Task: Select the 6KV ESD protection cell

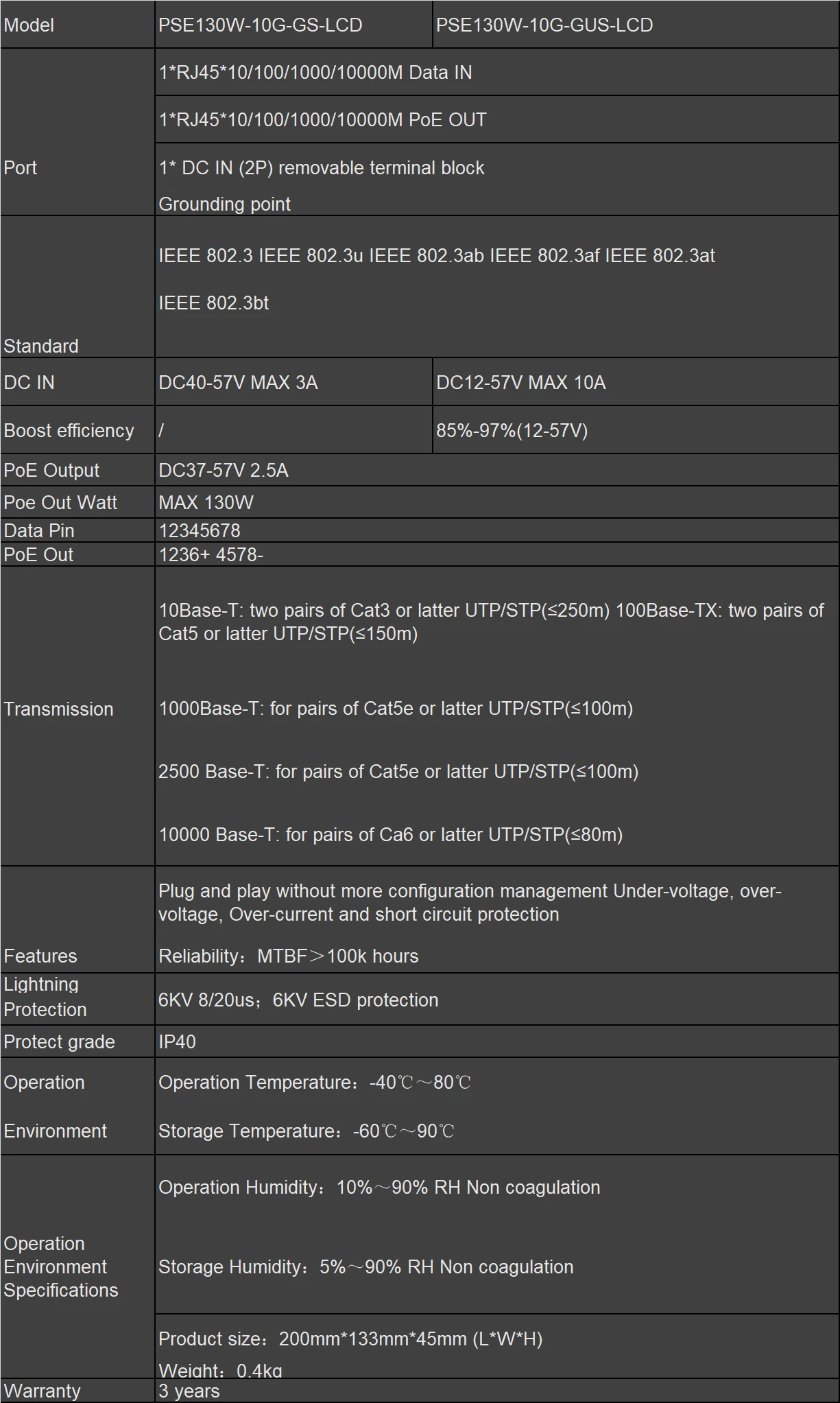Action: pyautogui.click(x=298, y=1000)
